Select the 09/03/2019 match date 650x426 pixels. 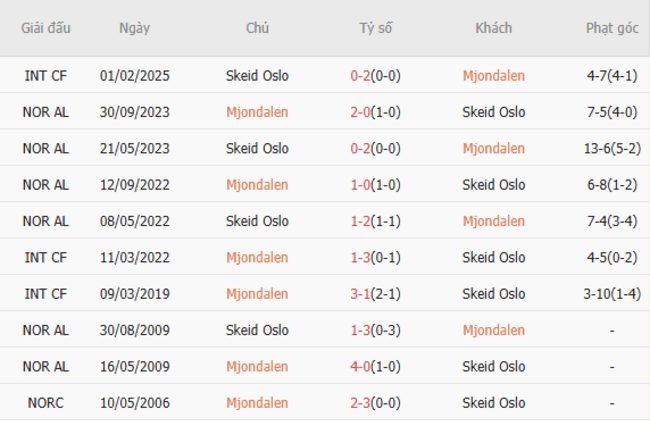(x=135, y=294)
